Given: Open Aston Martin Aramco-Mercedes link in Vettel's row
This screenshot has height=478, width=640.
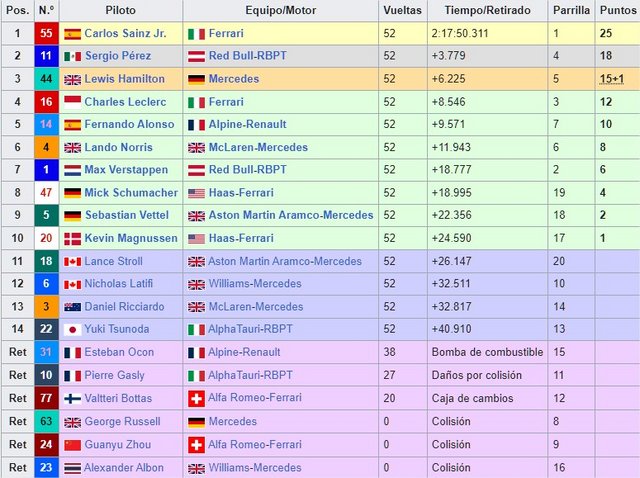Looking at the screenshot, I should coord(291,215).
